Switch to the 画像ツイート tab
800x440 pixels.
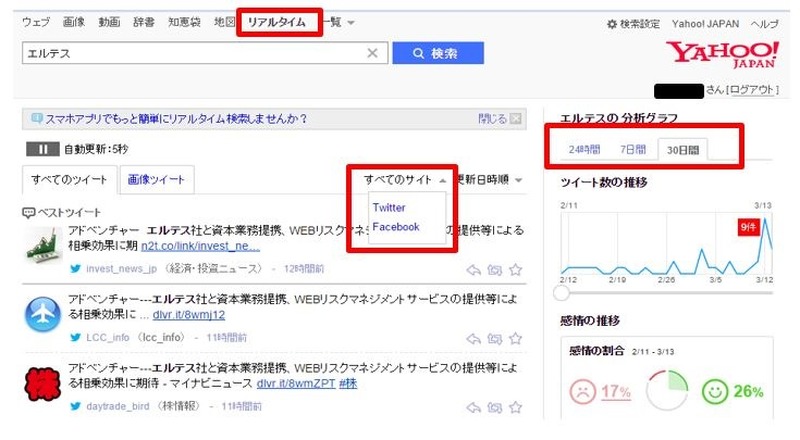tap(155, 180)
